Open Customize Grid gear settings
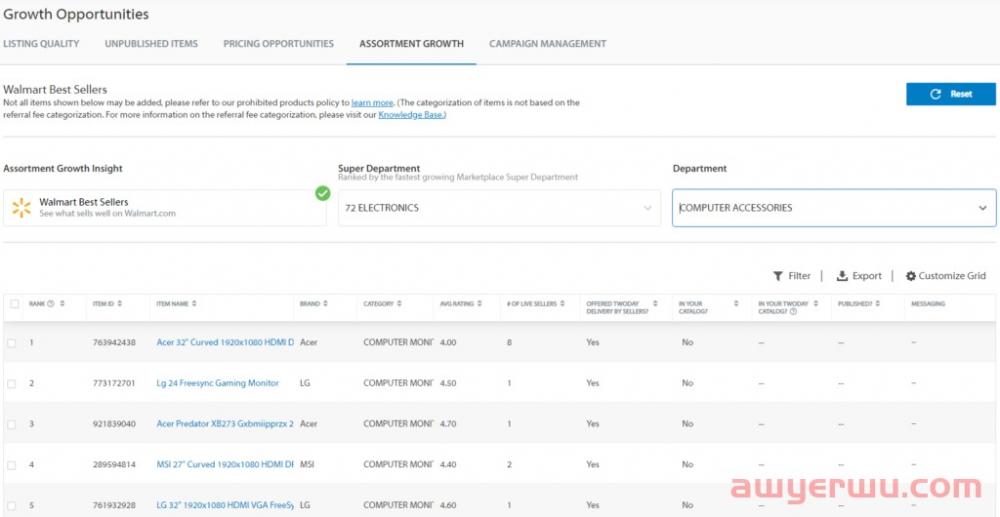Viewport: 1000px width, 517px height. coord(946,276)
